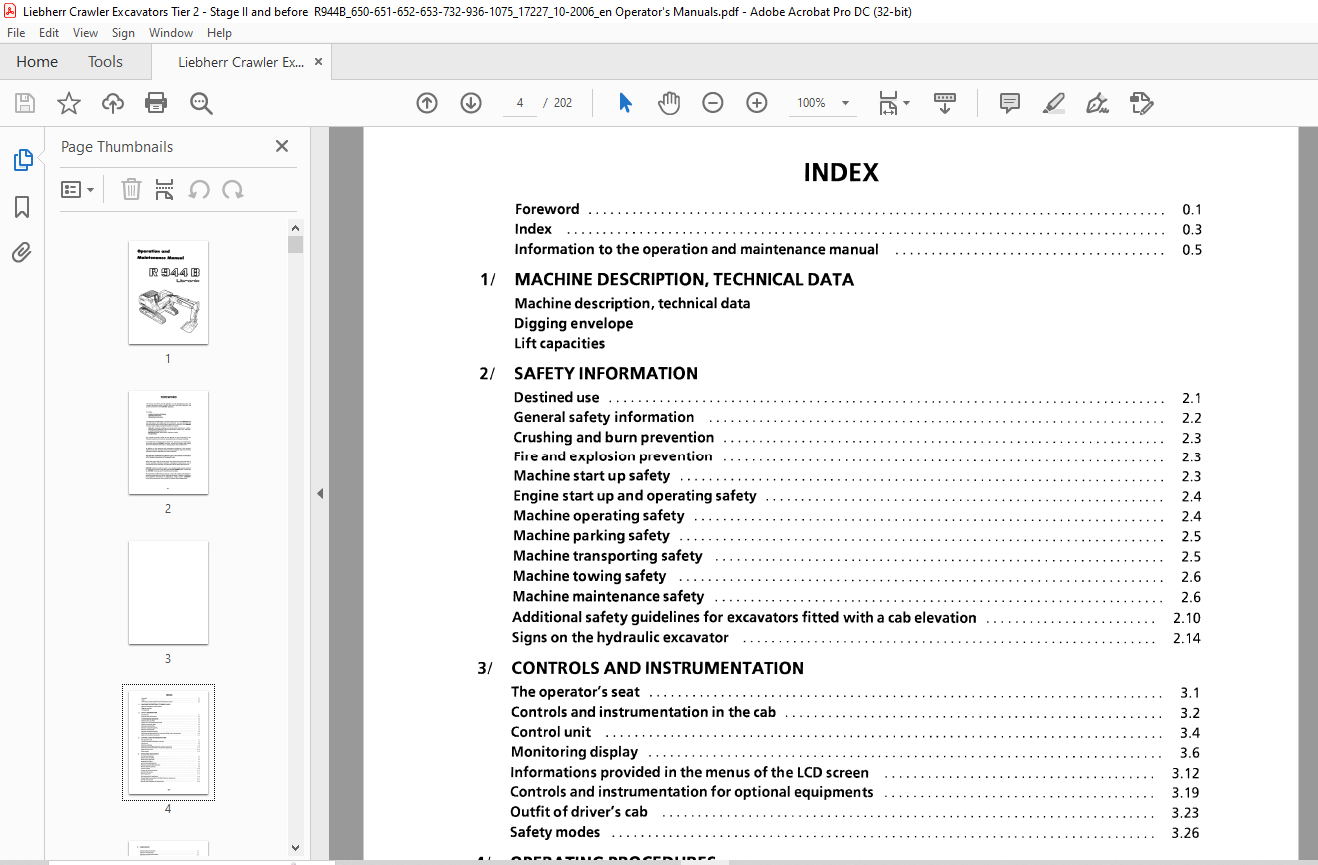Expand the fit page options arrow
The image size is (1318, 865).
click(x=906, y=103)
